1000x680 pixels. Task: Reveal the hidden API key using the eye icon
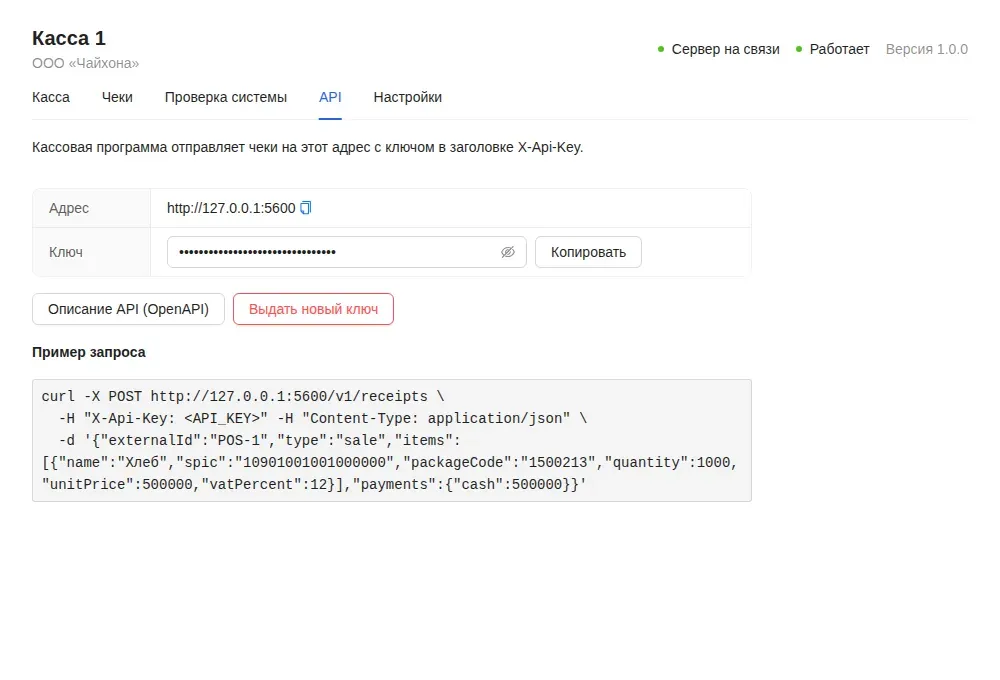pyautogui.click(x=508, y=252)
